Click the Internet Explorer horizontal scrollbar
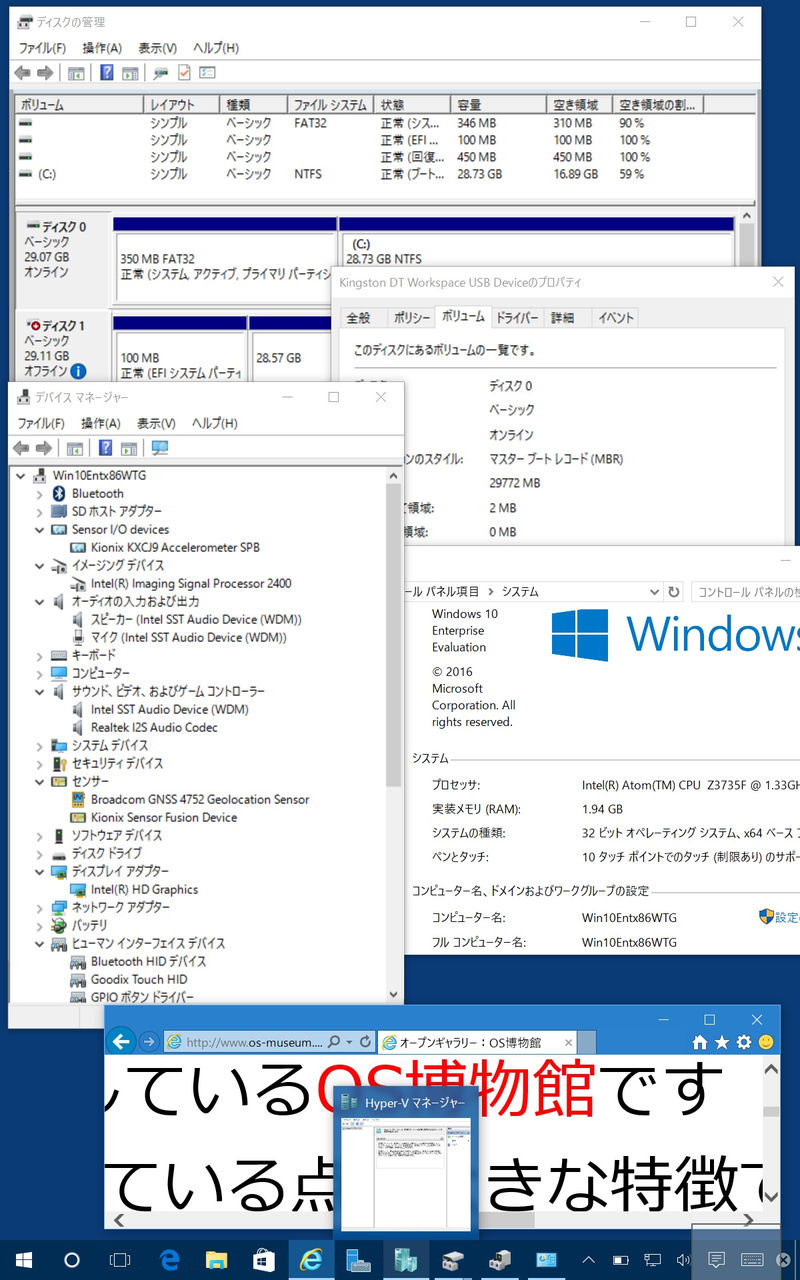The height and width of the screenshot is (1280, 800). (x=434, y=1220)
